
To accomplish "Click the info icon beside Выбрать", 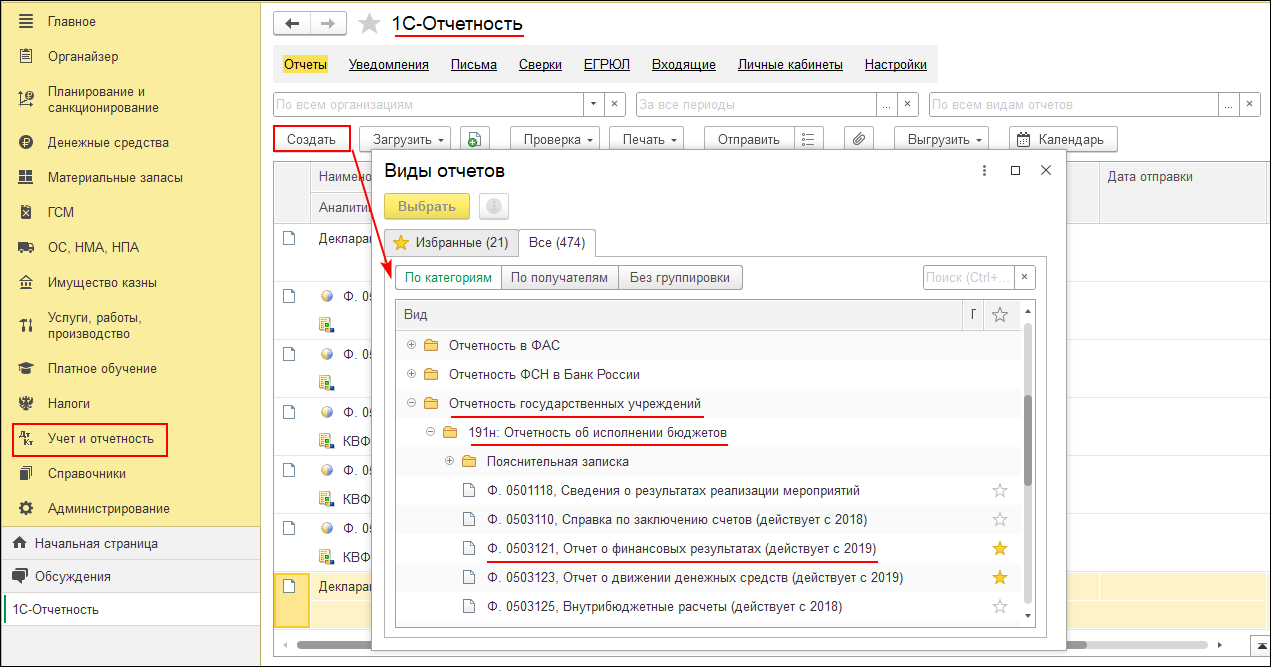I will tap(494, 206).
